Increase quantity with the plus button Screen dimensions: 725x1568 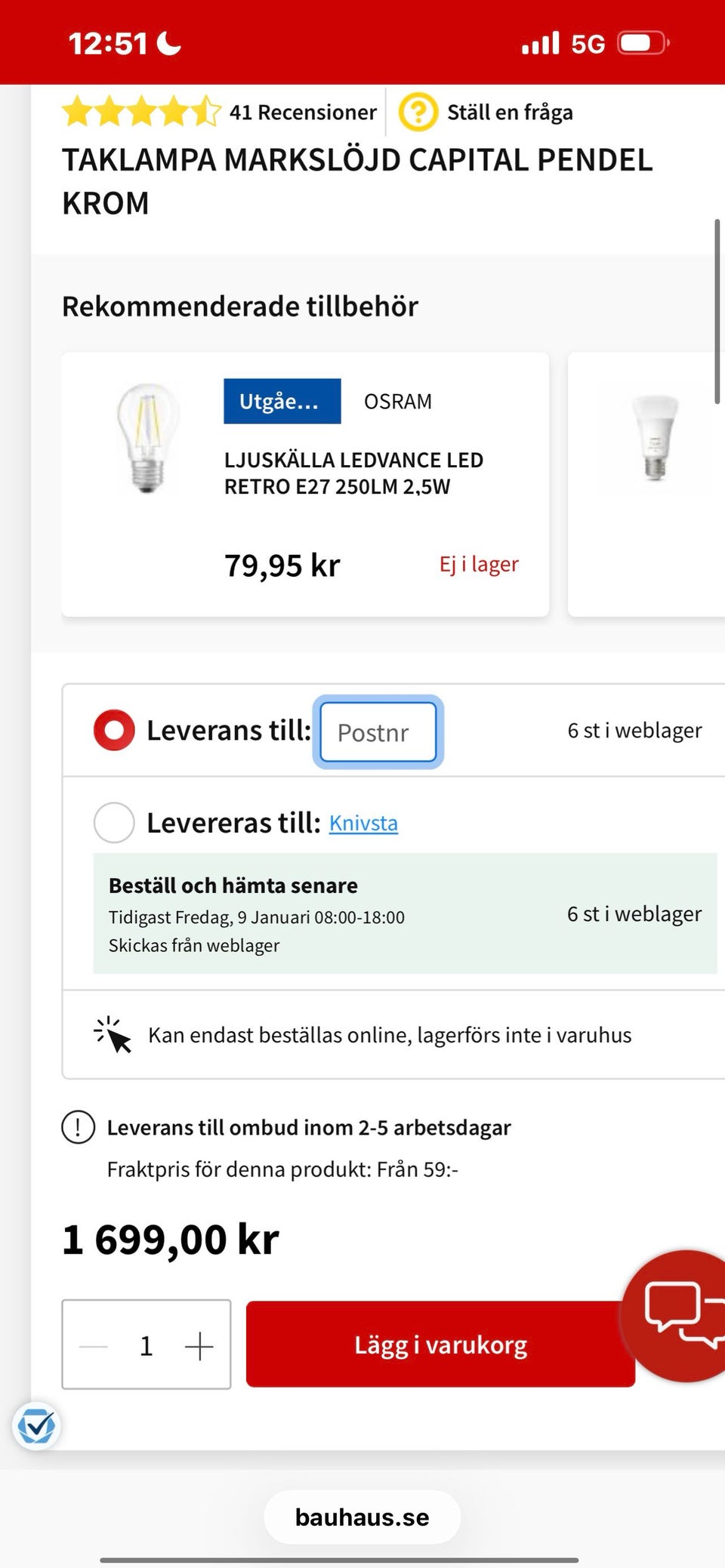[199, 1345]
